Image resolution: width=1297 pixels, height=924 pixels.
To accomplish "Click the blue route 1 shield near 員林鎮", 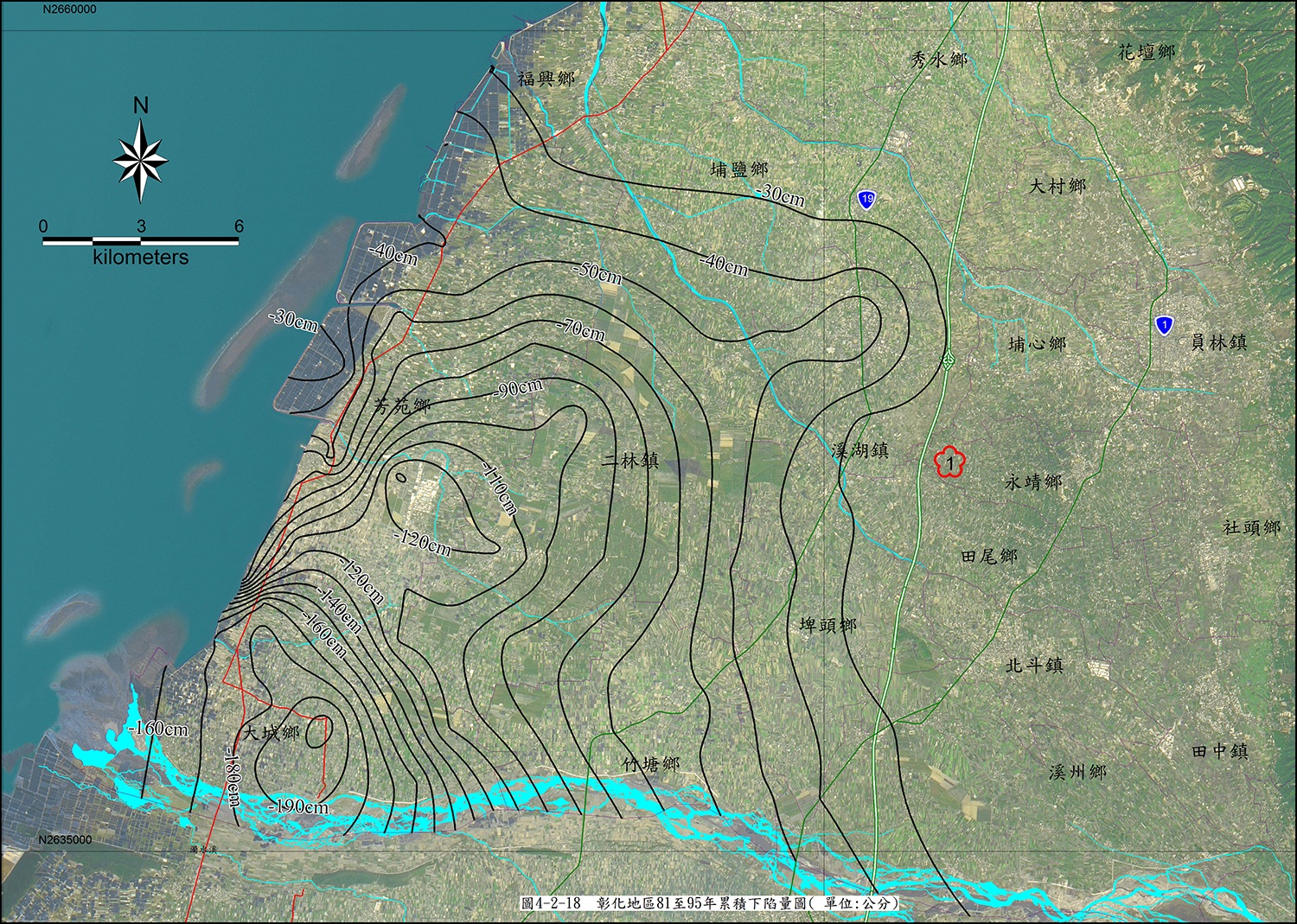I will coord(1164,325).
